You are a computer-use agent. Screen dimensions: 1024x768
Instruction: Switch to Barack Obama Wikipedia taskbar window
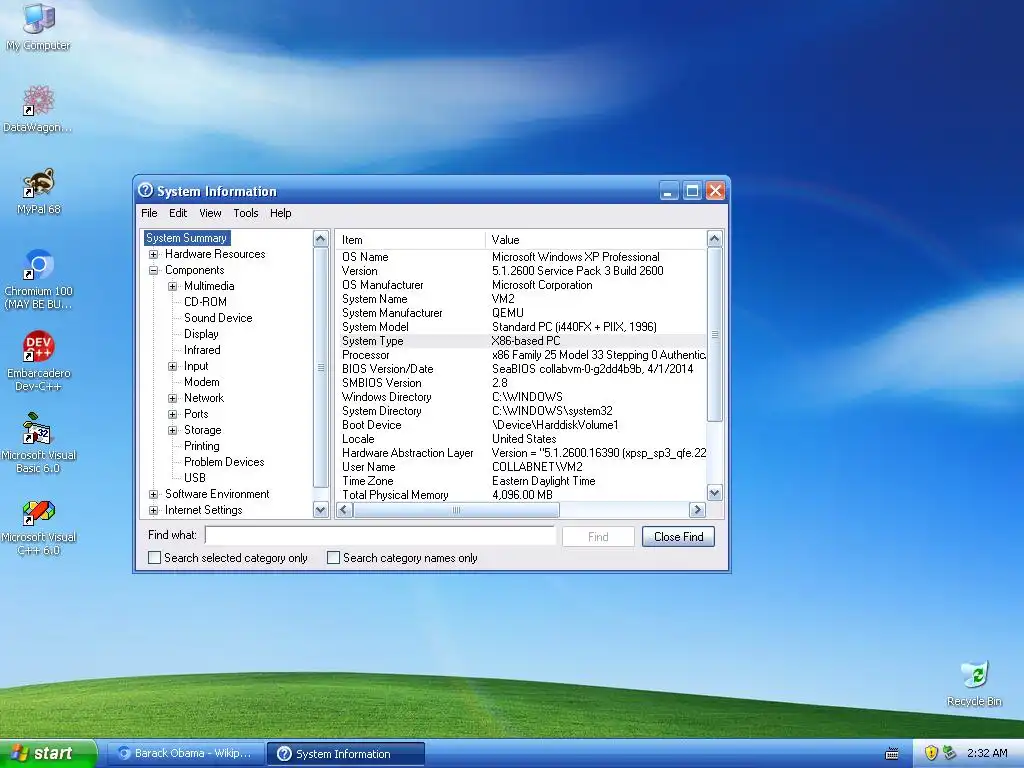point(186,754)
